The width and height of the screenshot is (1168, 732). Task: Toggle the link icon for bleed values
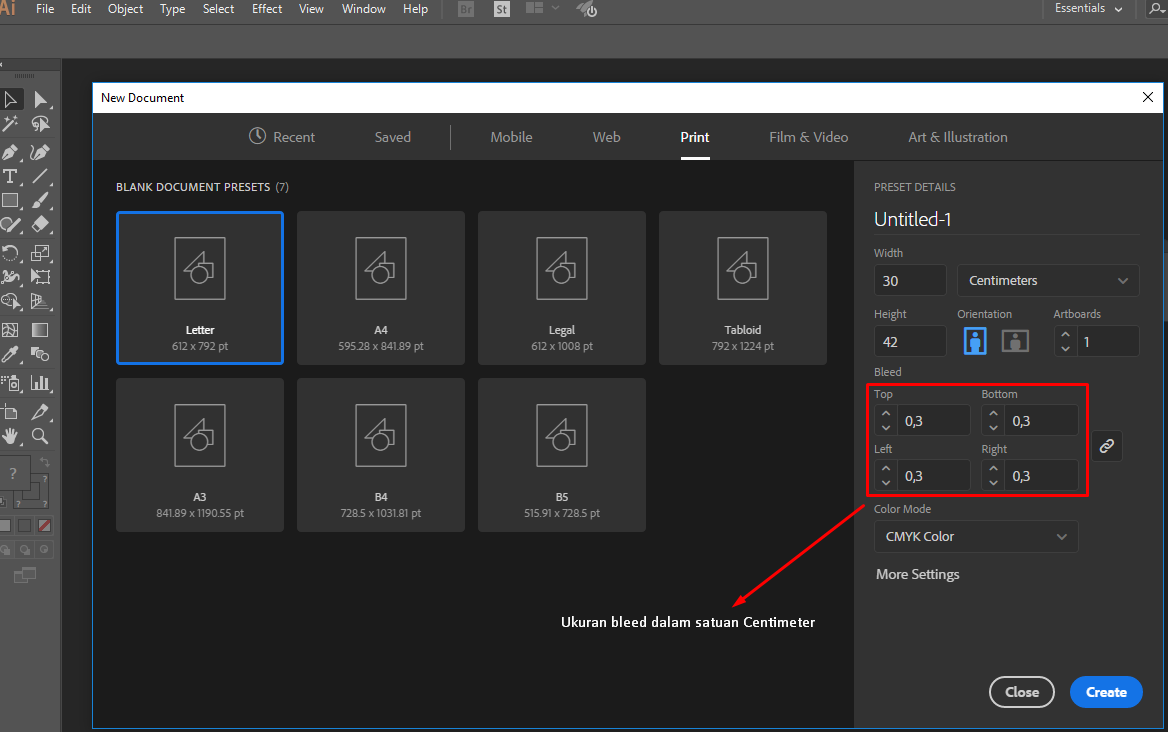1107,446
